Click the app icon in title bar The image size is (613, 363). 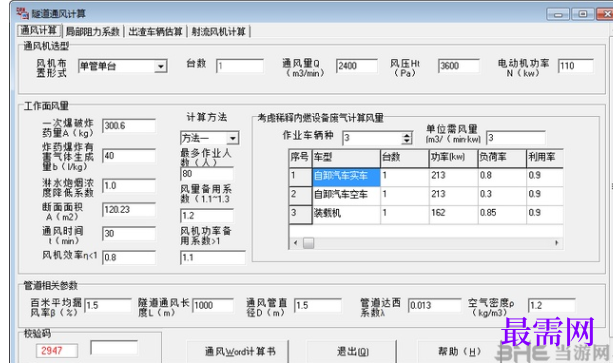pos(22,13)
